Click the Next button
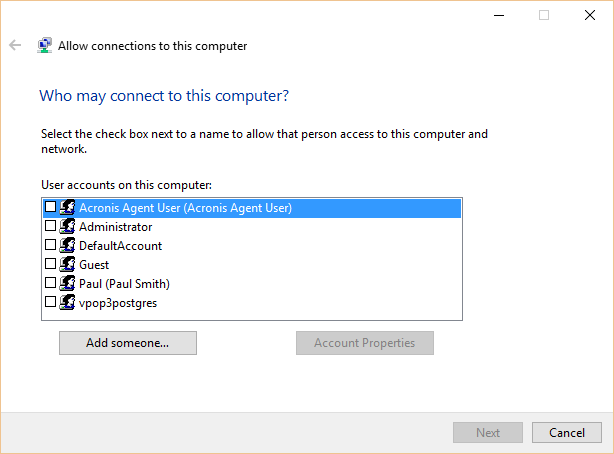The image size is (614, 454). tap(488, 432)
